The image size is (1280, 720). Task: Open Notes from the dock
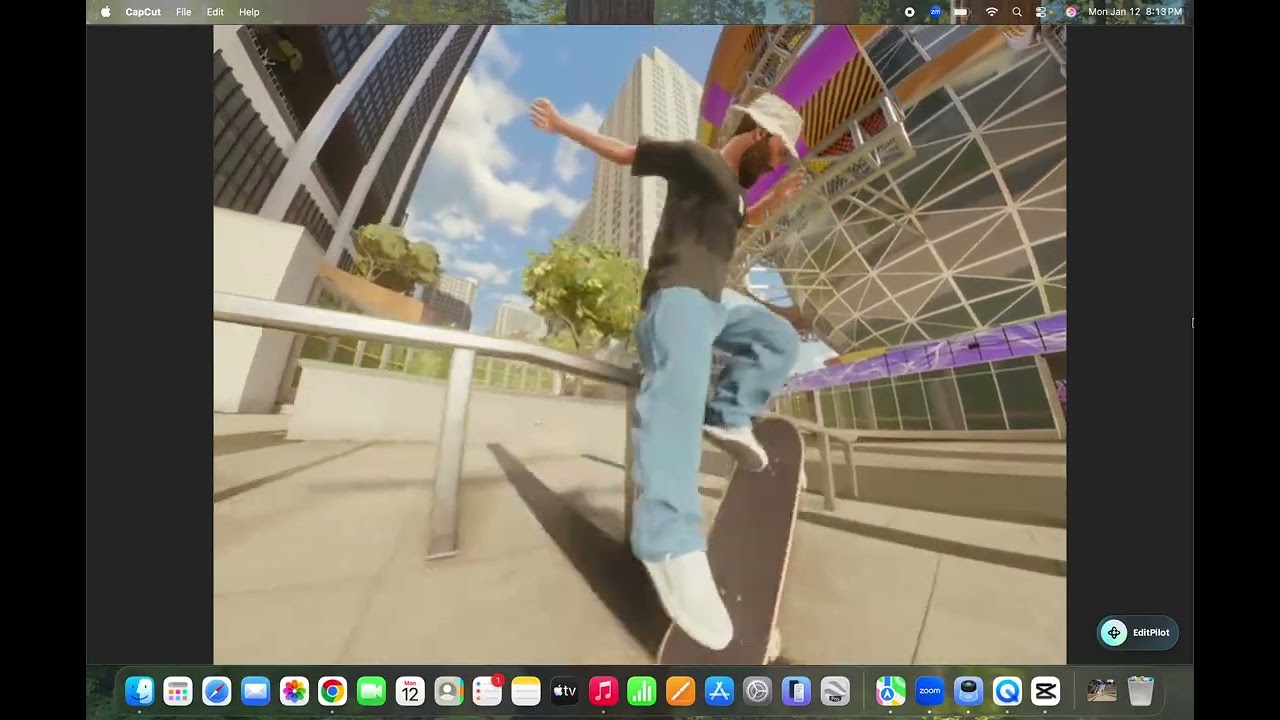point(526,691)
